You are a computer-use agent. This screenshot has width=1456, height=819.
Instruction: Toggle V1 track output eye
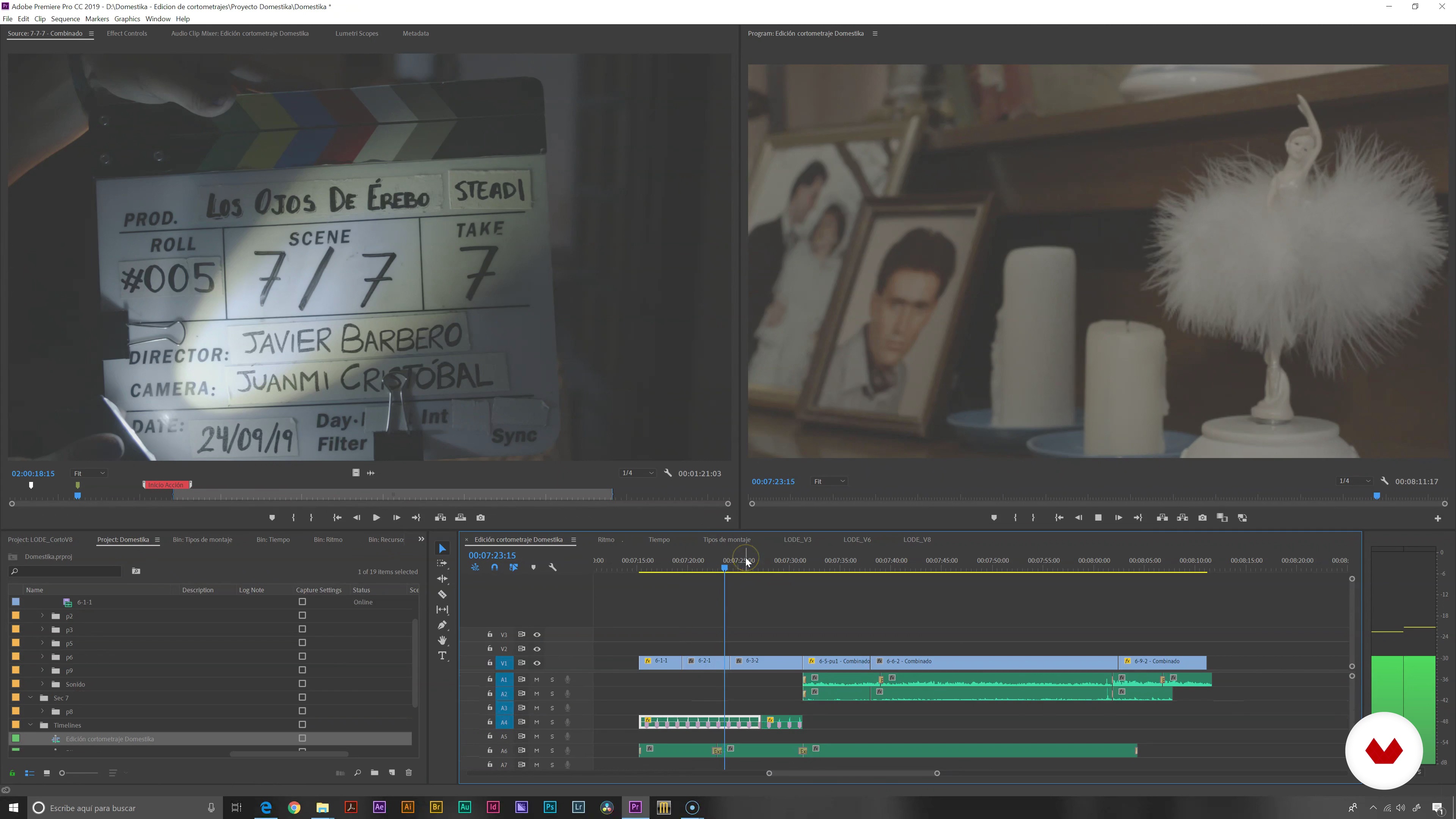[537, 663]
